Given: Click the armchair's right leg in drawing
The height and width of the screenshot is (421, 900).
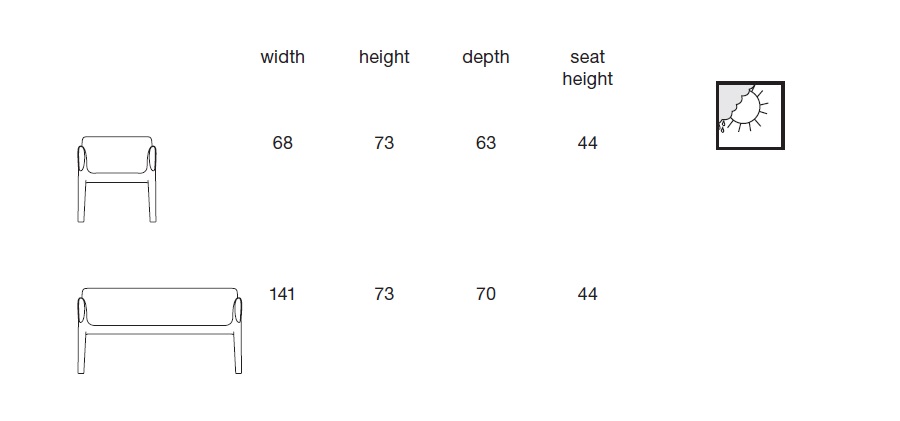Looking at the screenshot, I should [152, 202].
